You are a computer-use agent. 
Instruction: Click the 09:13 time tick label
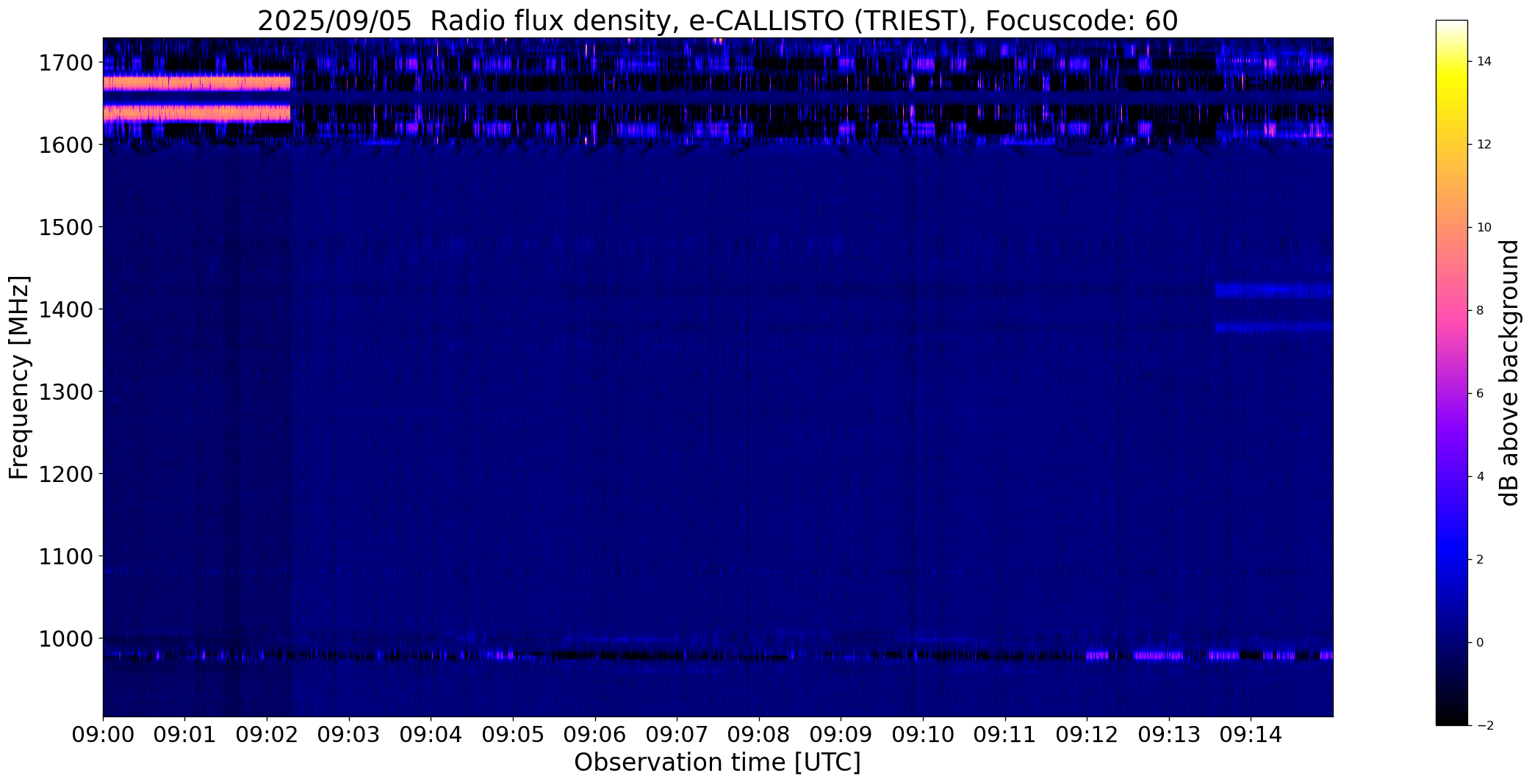click(1169, 735)
